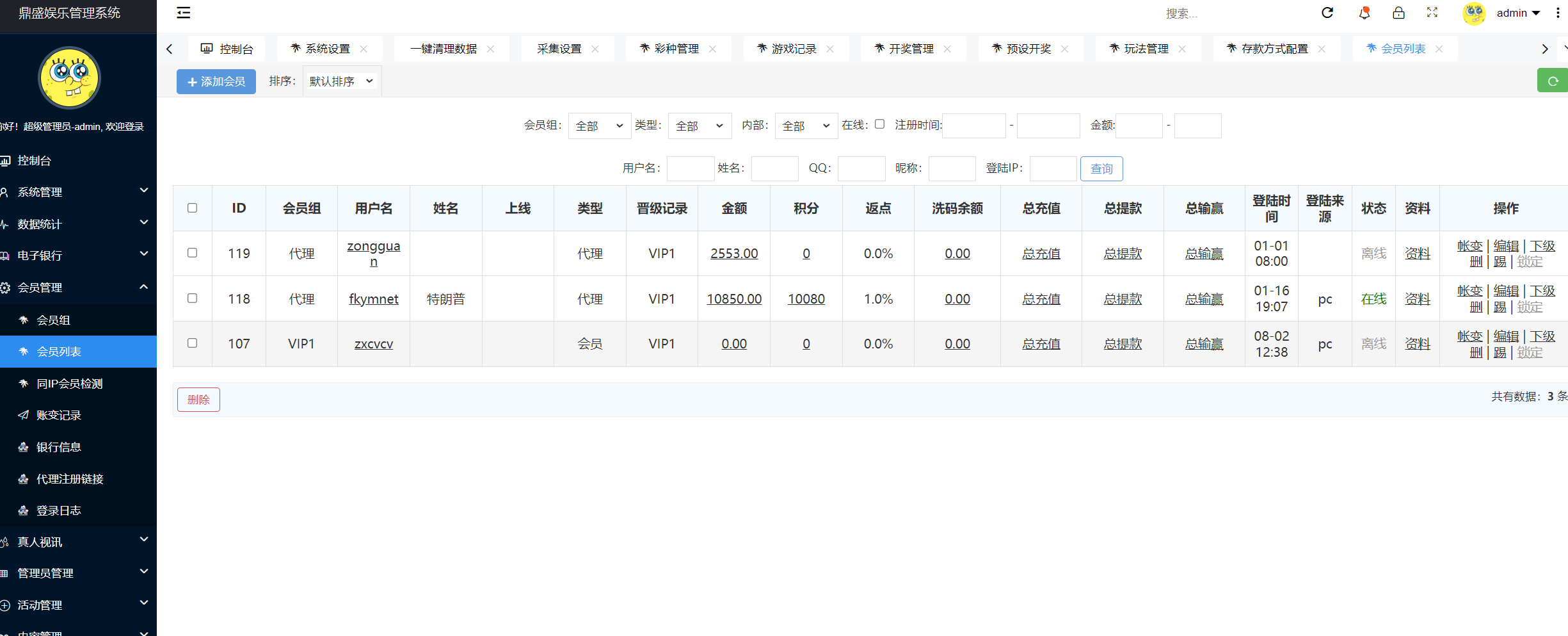
Task: Toggle fullscreen mode icon
Action: [1432, 13]
